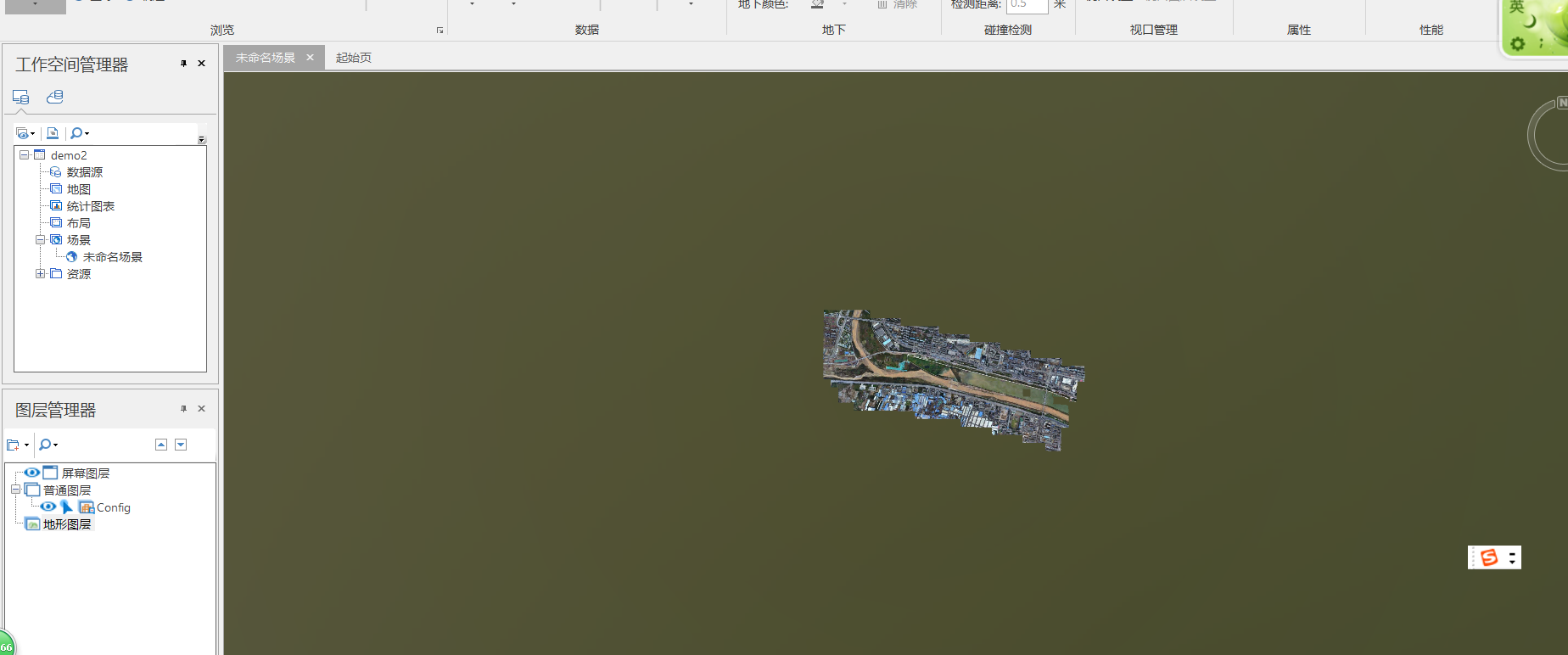Toggle visibility of the Config layer
The height and width of the screenshot is (655, 1568).
(x=48, y=507)
